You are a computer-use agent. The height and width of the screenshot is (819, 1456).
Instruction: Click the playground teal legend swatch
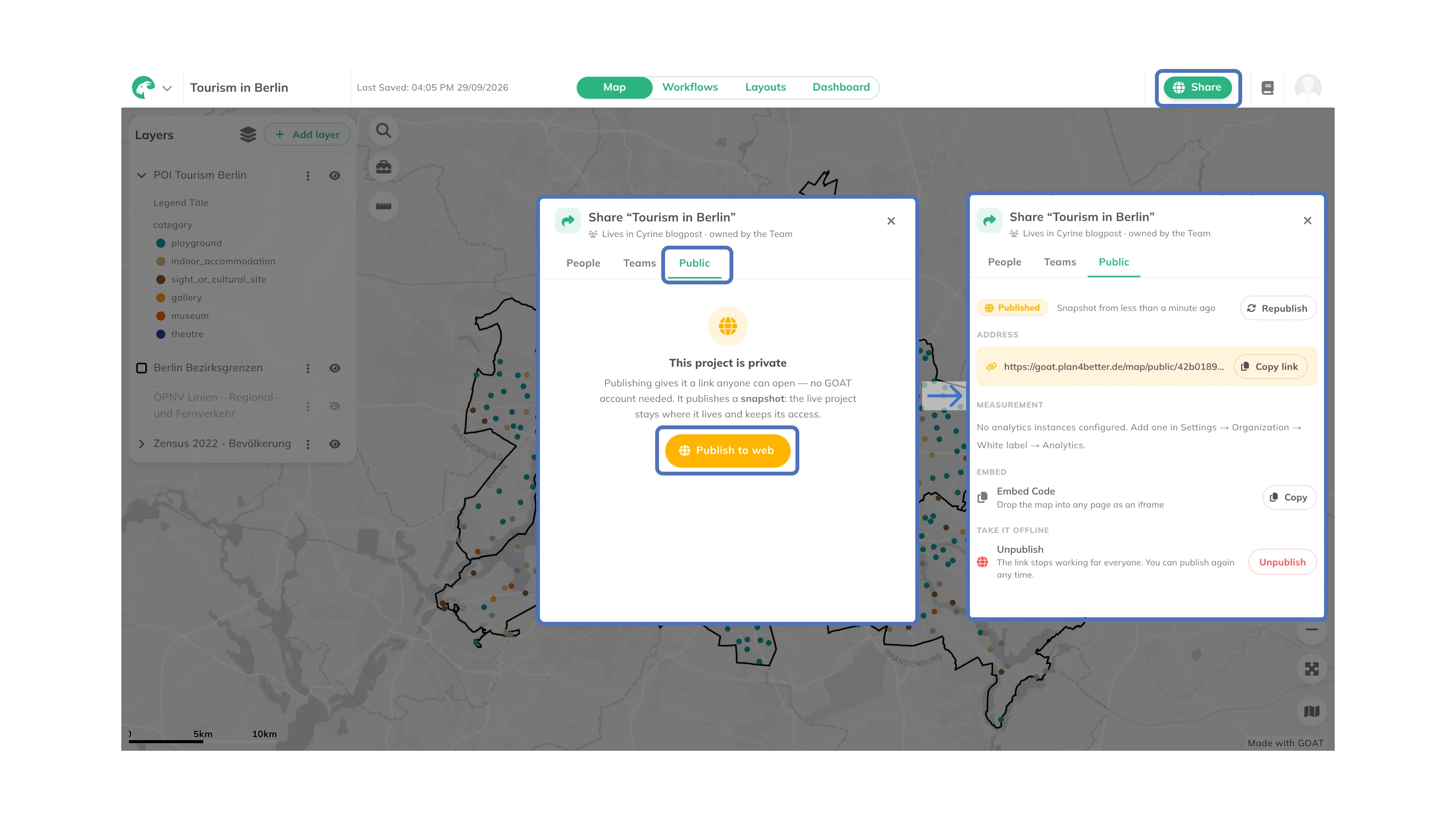pos(160,243)
